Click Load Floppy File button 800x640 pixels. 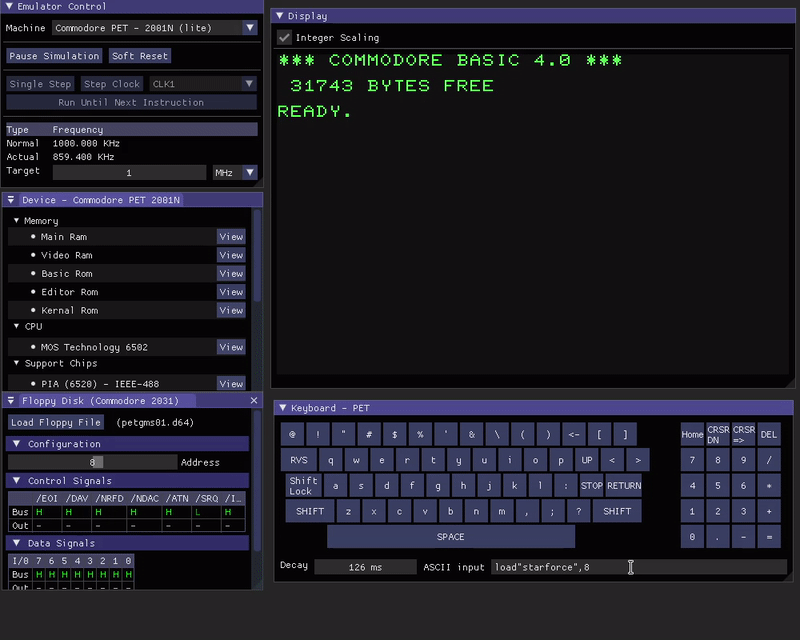56,422
